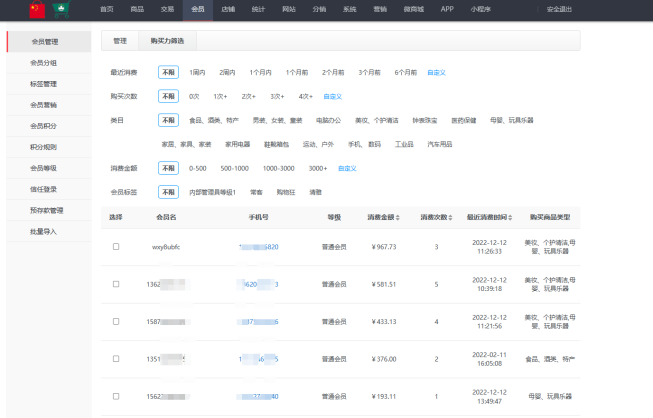Filter 最近消费 by 6个月前
Image resolution: width=653 pixels, height=418 pixels.
coord(406,72)
